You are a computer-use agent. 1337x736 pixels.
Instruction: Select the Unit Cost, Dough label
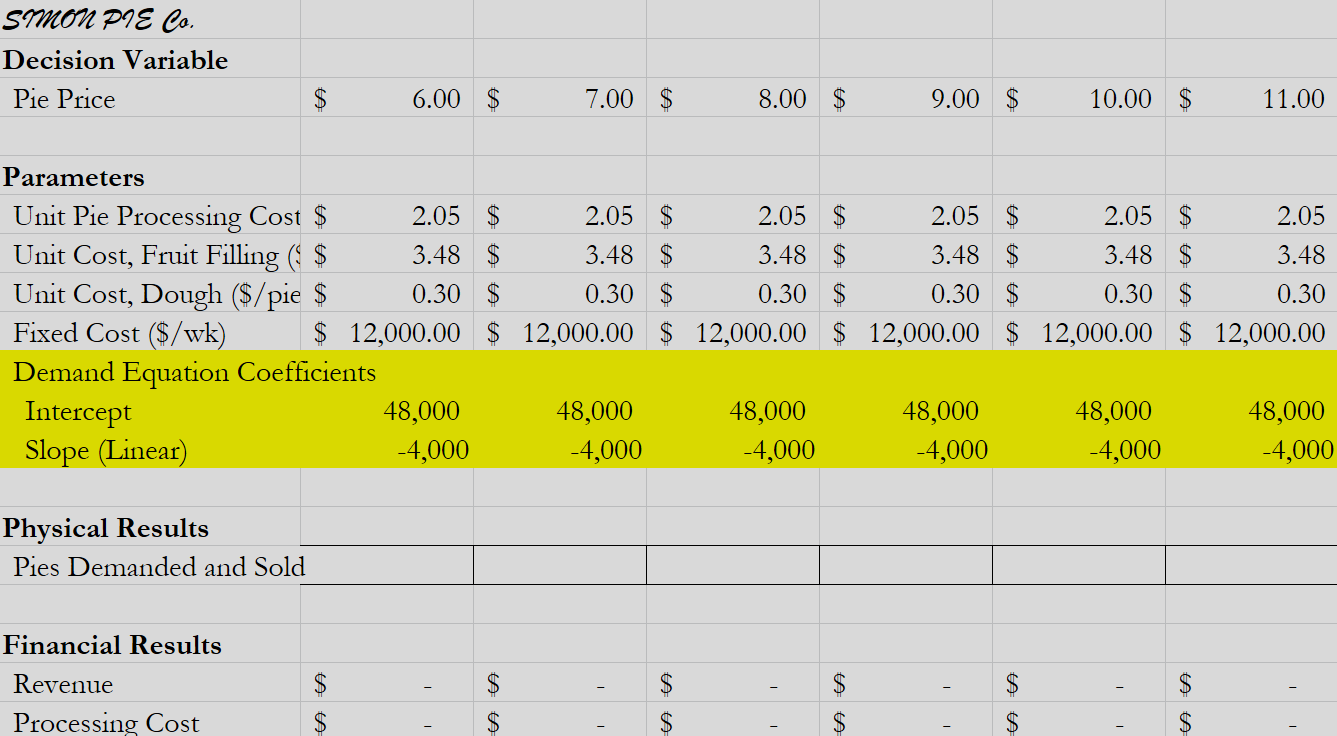pyautogui.click(x=157, y=294)
